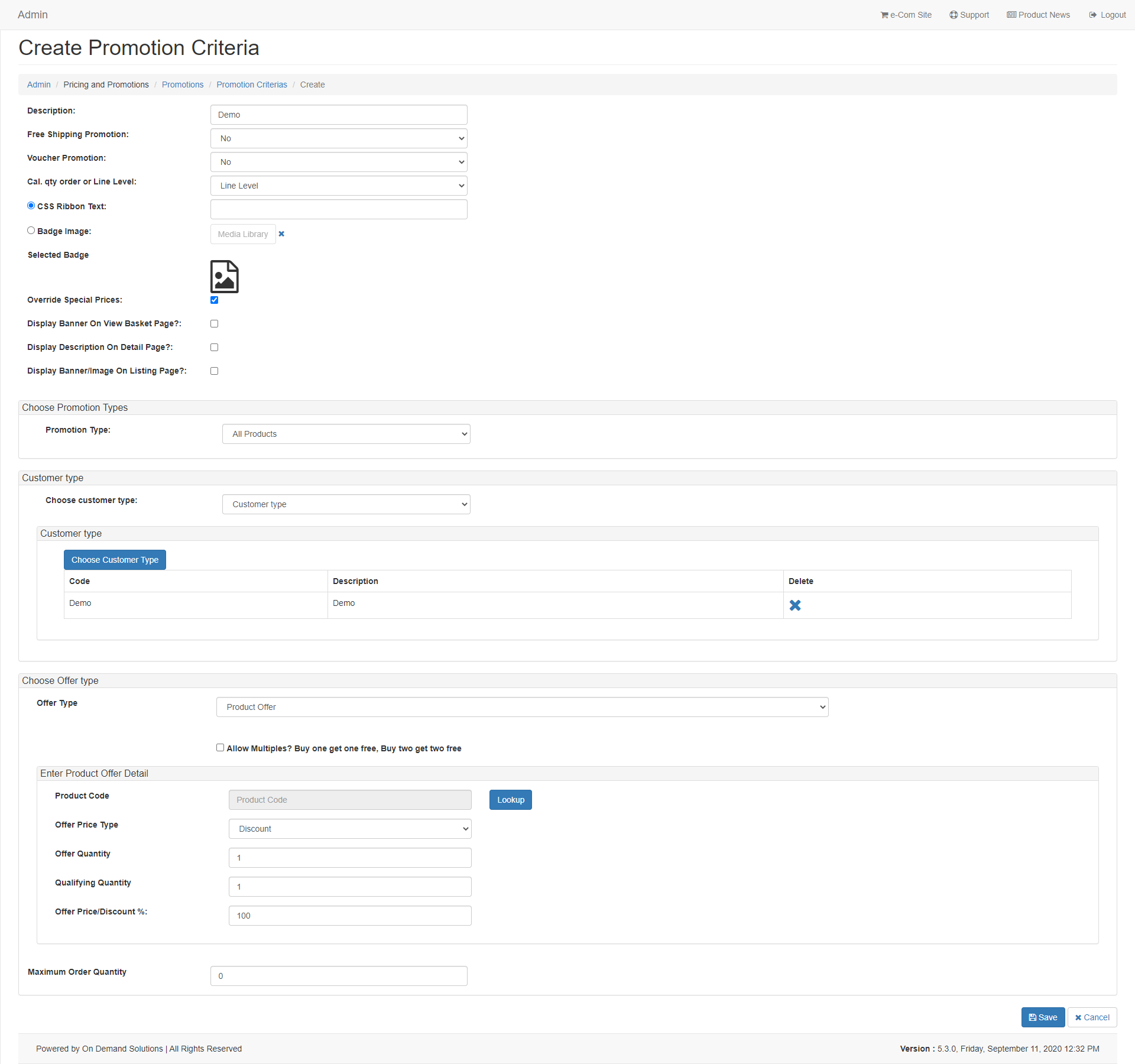Click the selected badge image placeholder
The height and width of the screenshot is (1064, 1135).
pos(225,277)
